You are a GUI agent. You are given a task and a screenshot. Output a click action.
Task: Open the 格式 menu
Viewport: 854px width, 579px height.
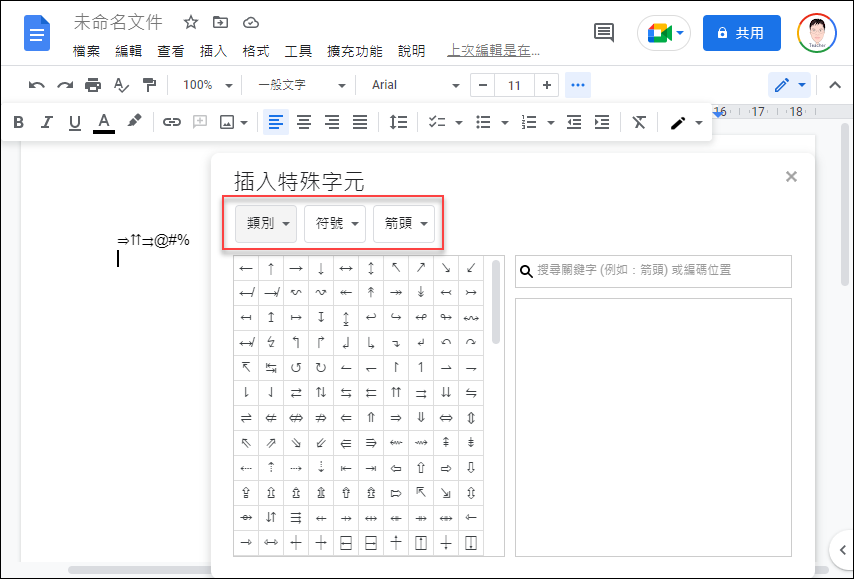click(256, 51)
